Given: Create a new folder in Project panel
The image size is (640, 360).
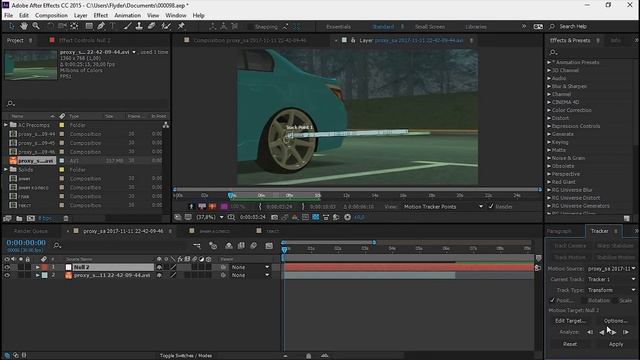Looking at the screenshot, I should pos(19,218).
